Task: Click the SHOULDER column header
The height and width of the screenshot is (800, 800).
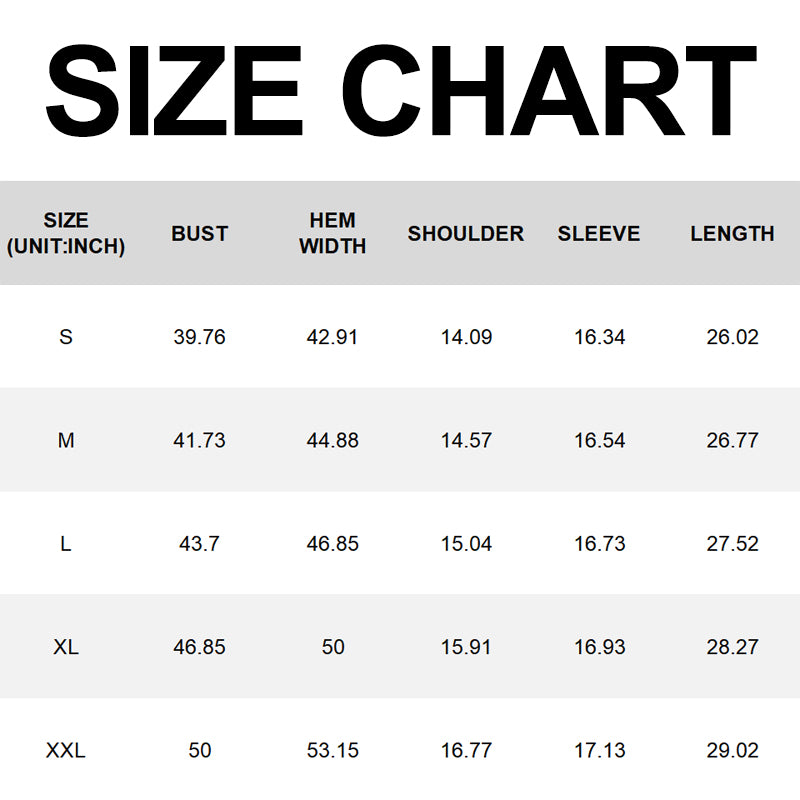Action: (465, 233)
